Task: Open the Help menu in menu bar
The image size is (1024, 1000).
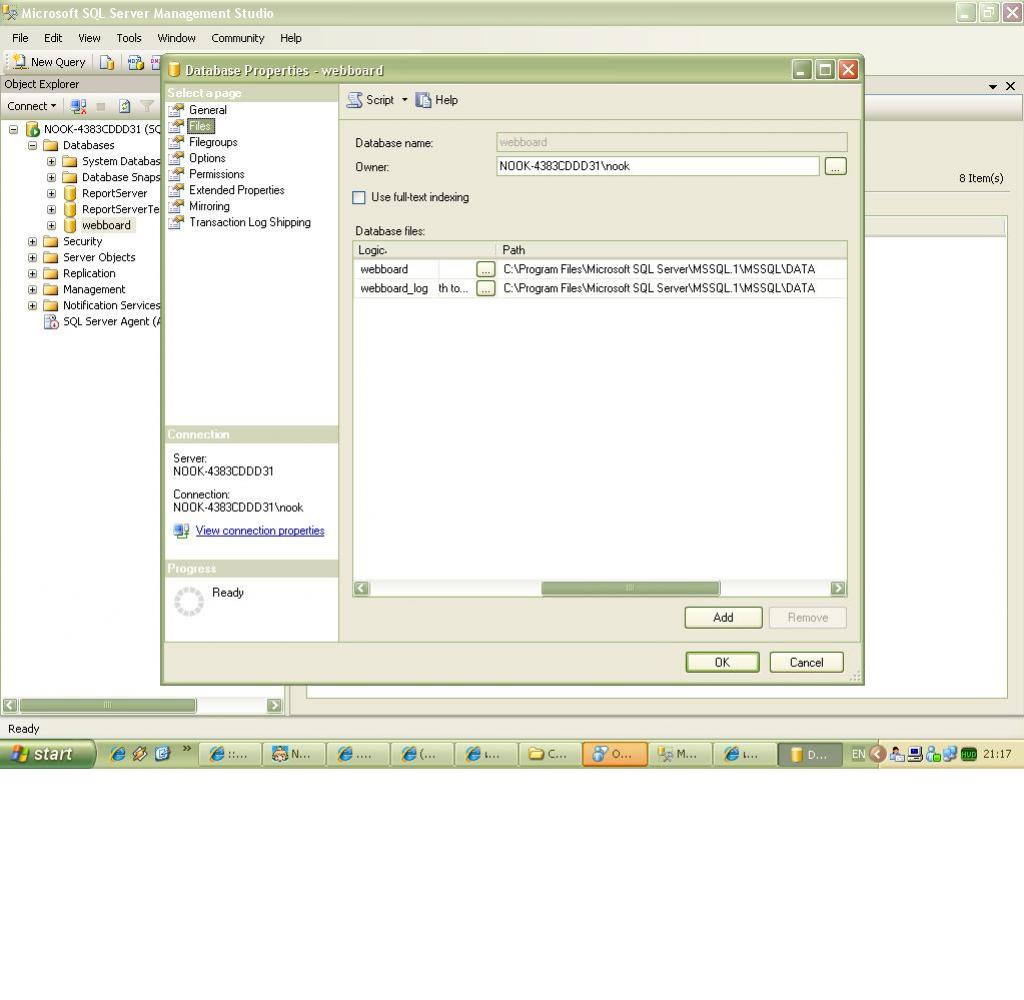Action: 291,38
